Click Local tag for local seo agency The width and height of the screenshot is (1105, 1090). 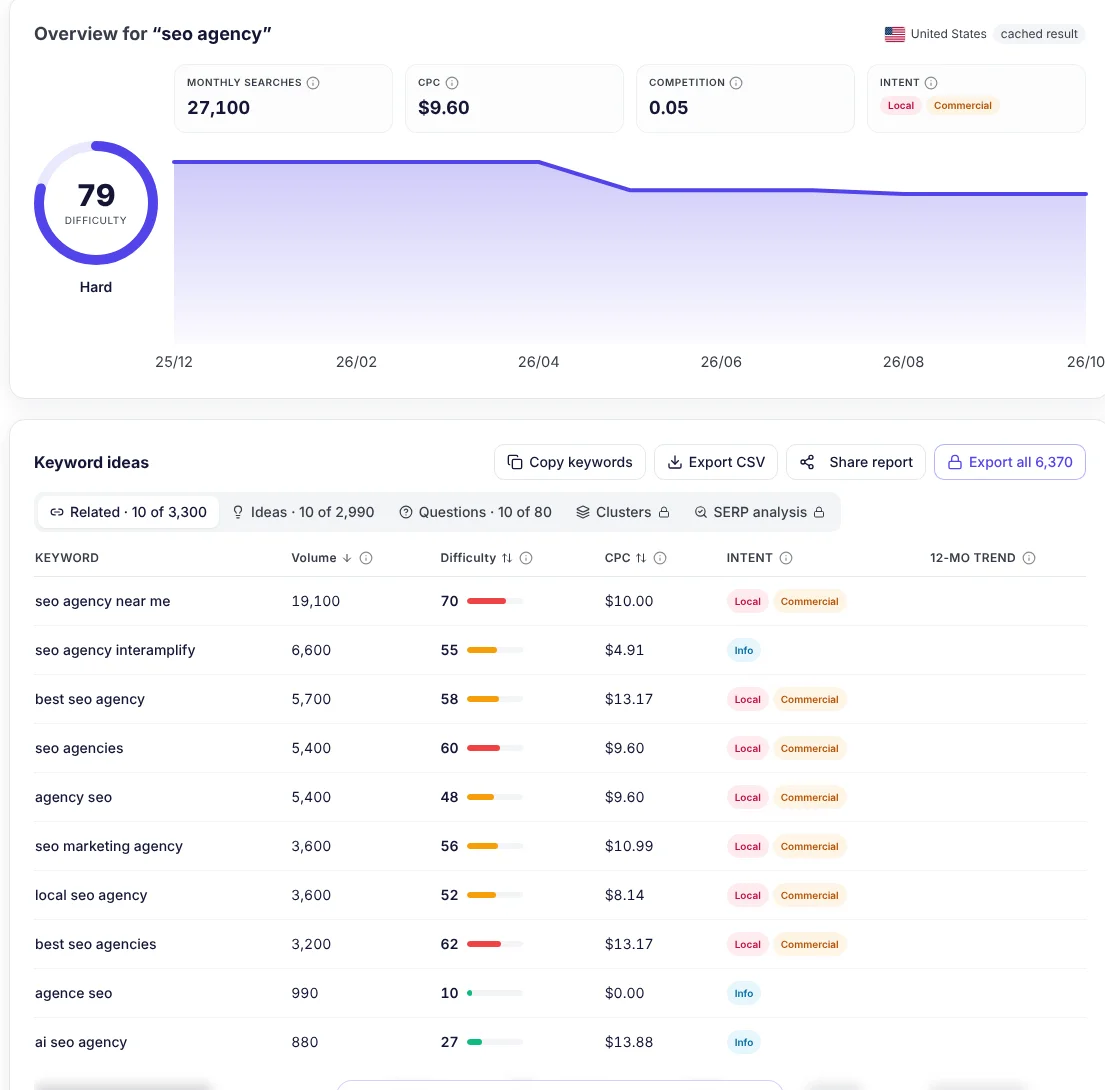(x=747, y=895)
